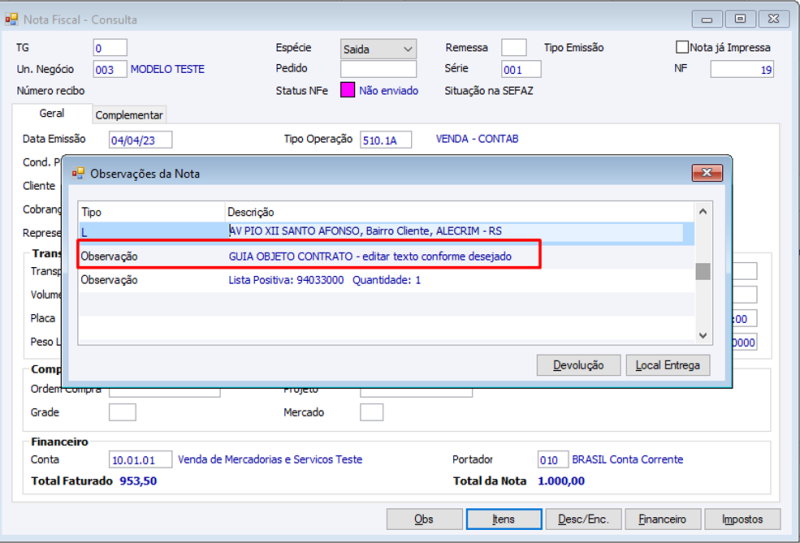
Task: Click the VENDA - CONTAB text
Action: pos(477,139)
